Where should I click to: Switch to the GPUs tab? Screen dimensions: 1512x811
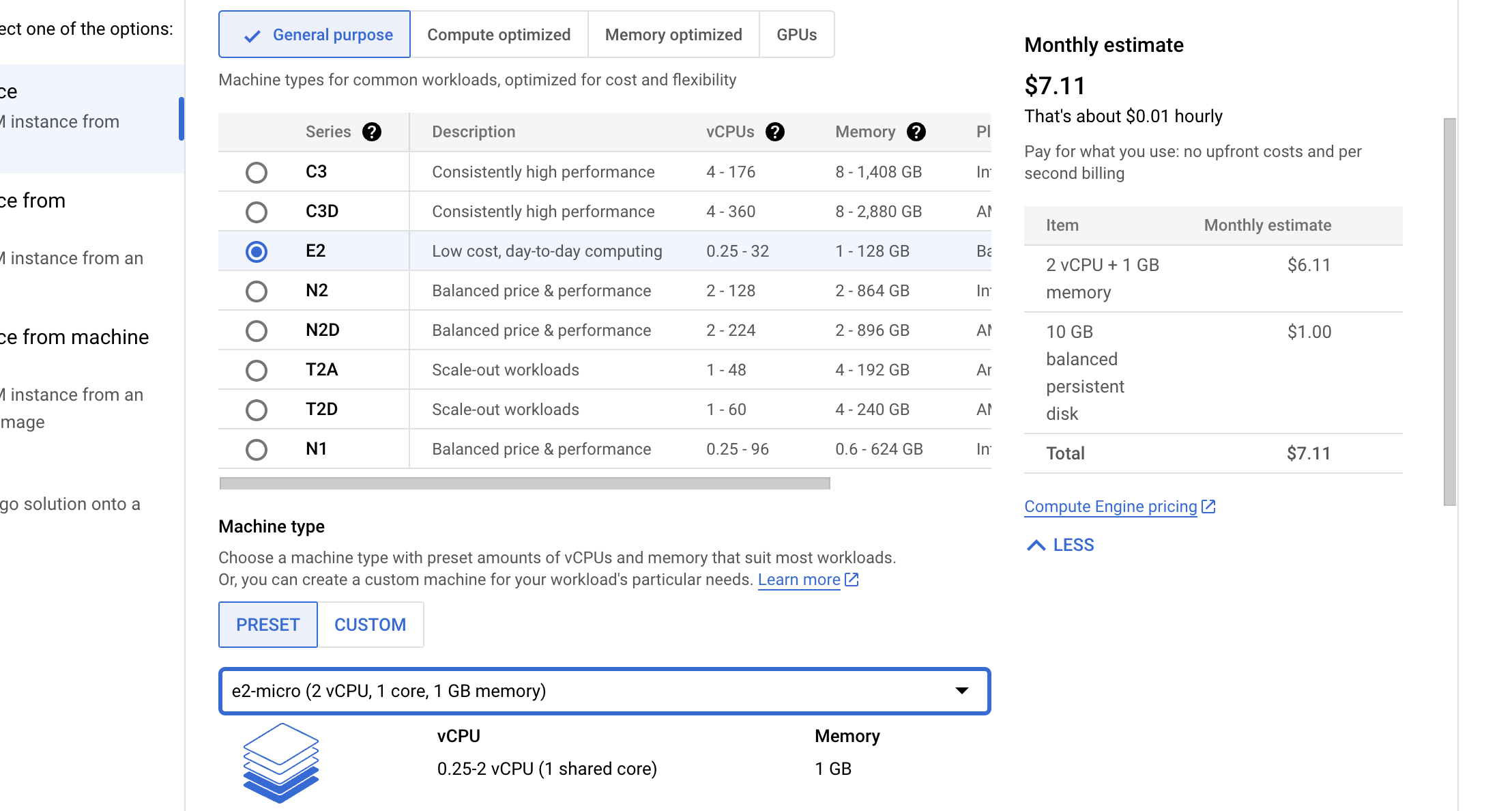pyautogui.click(x=796, y=35)
